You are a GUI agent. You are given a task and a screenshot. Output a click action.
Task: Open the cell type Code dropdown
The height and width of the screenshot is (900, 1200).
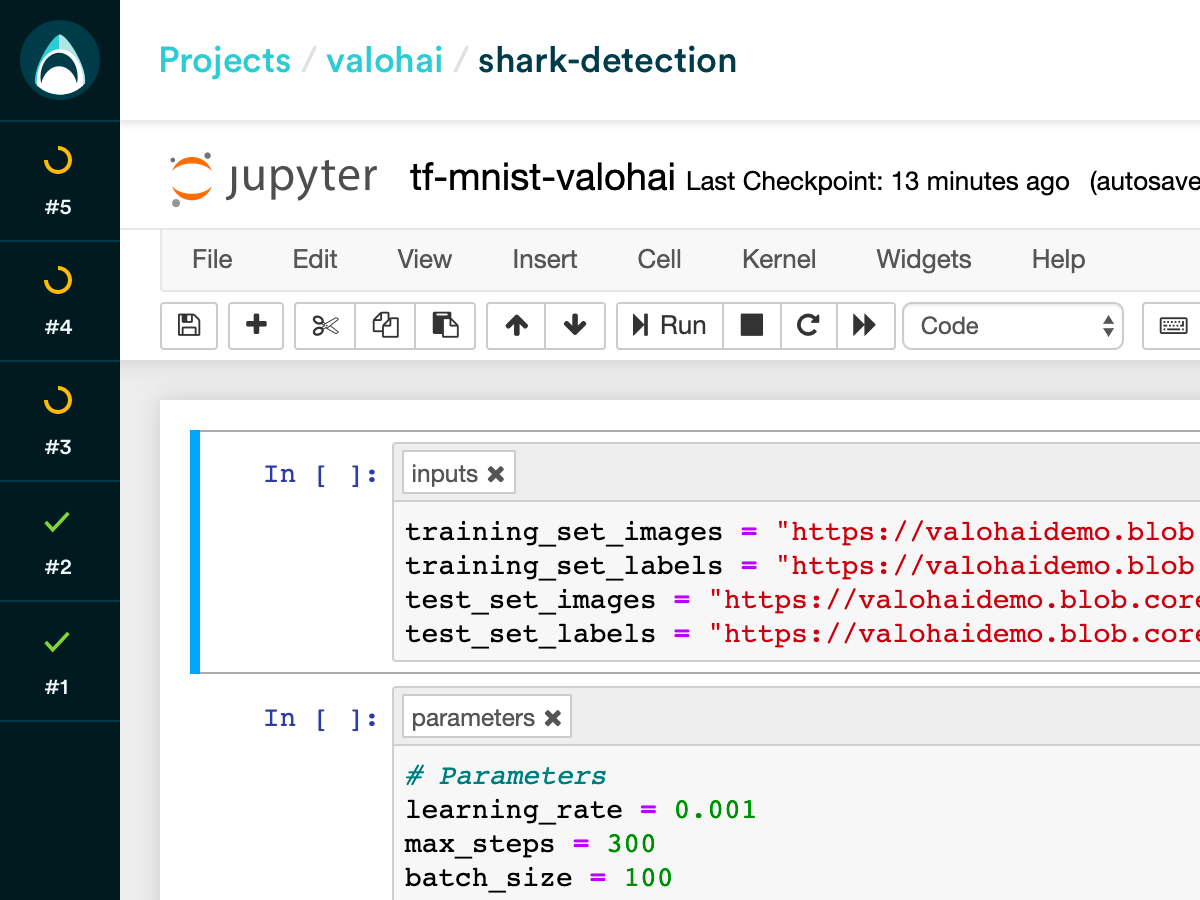(1013, 326)
